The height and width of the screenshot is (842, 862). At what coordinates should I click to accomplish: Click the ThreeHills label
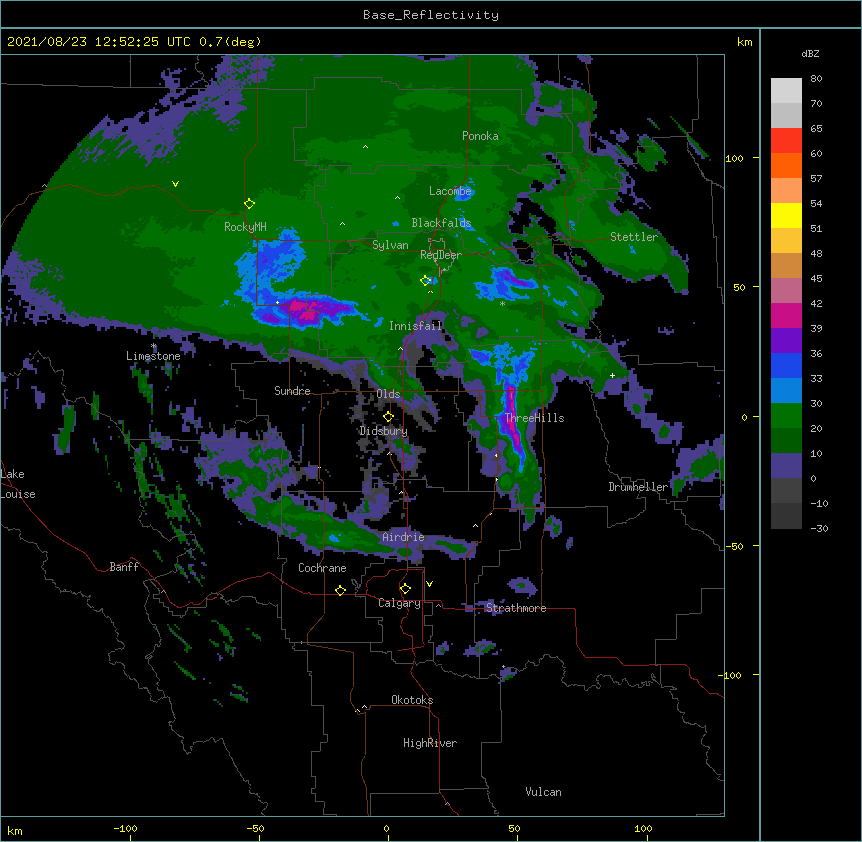click(534, 418)
